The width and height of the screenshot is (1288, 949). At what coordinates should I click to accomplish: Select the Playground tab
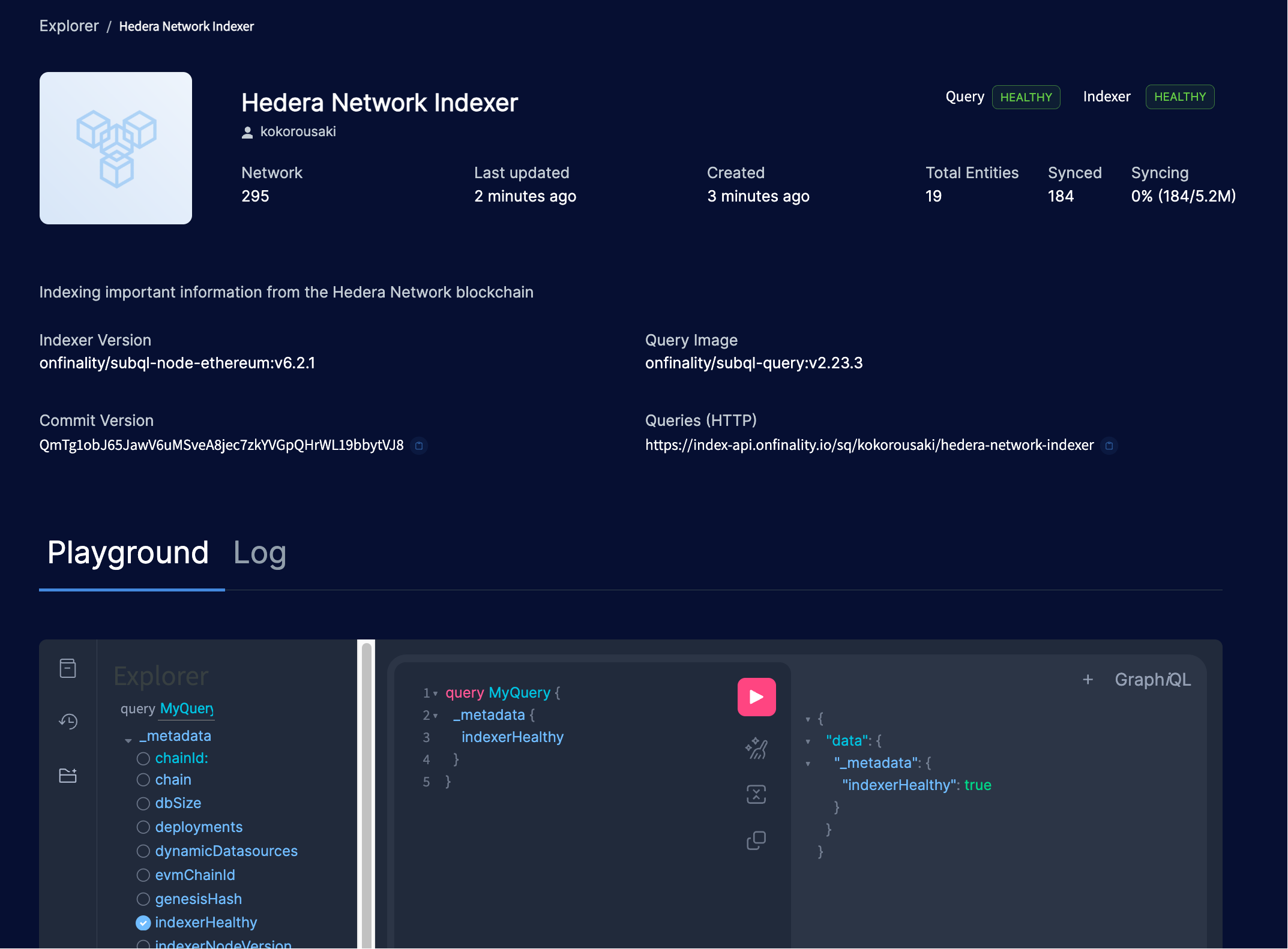128,552
